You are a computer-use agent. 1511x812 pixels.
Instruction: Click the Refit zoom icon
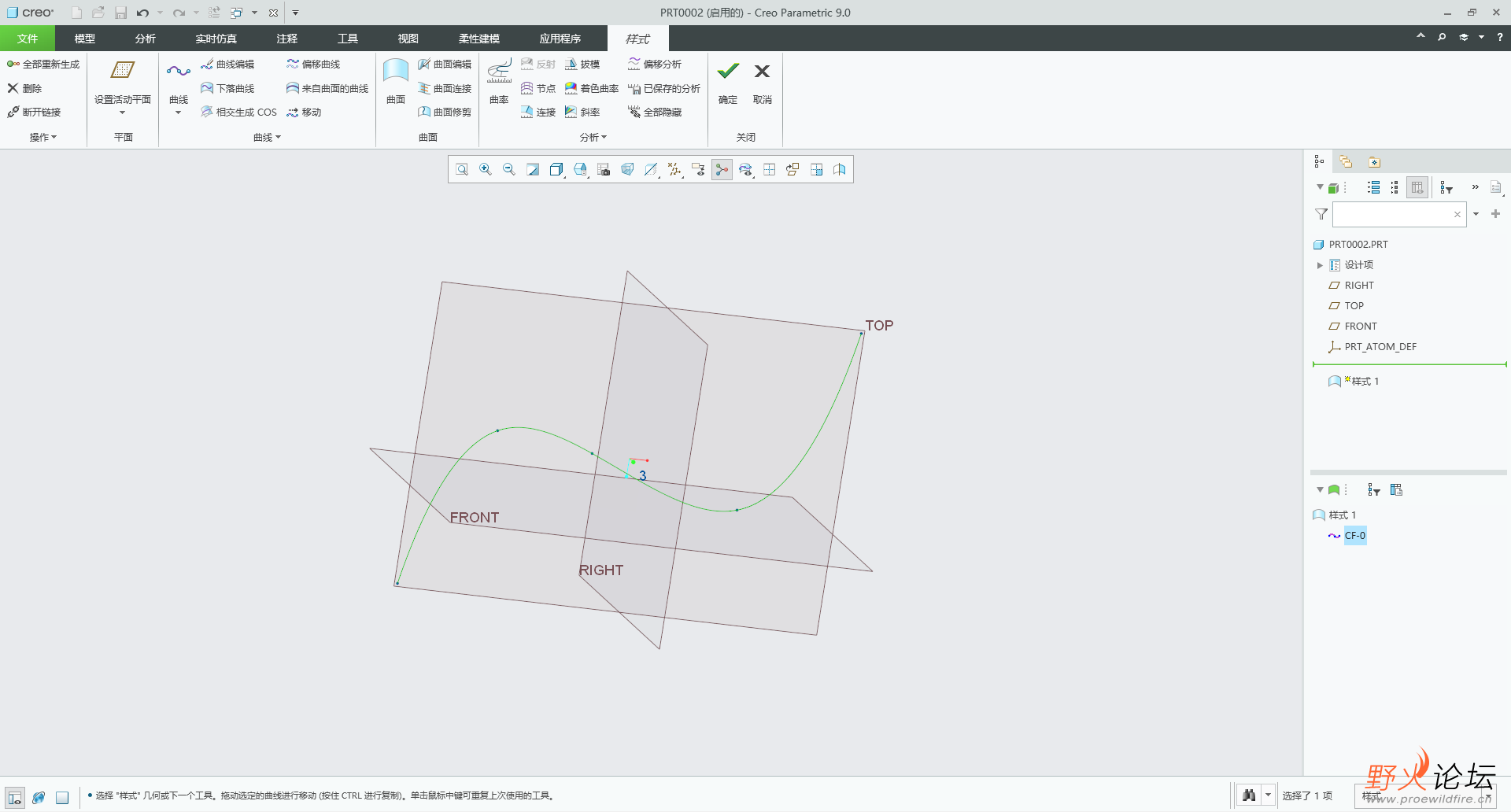point(462,169)
